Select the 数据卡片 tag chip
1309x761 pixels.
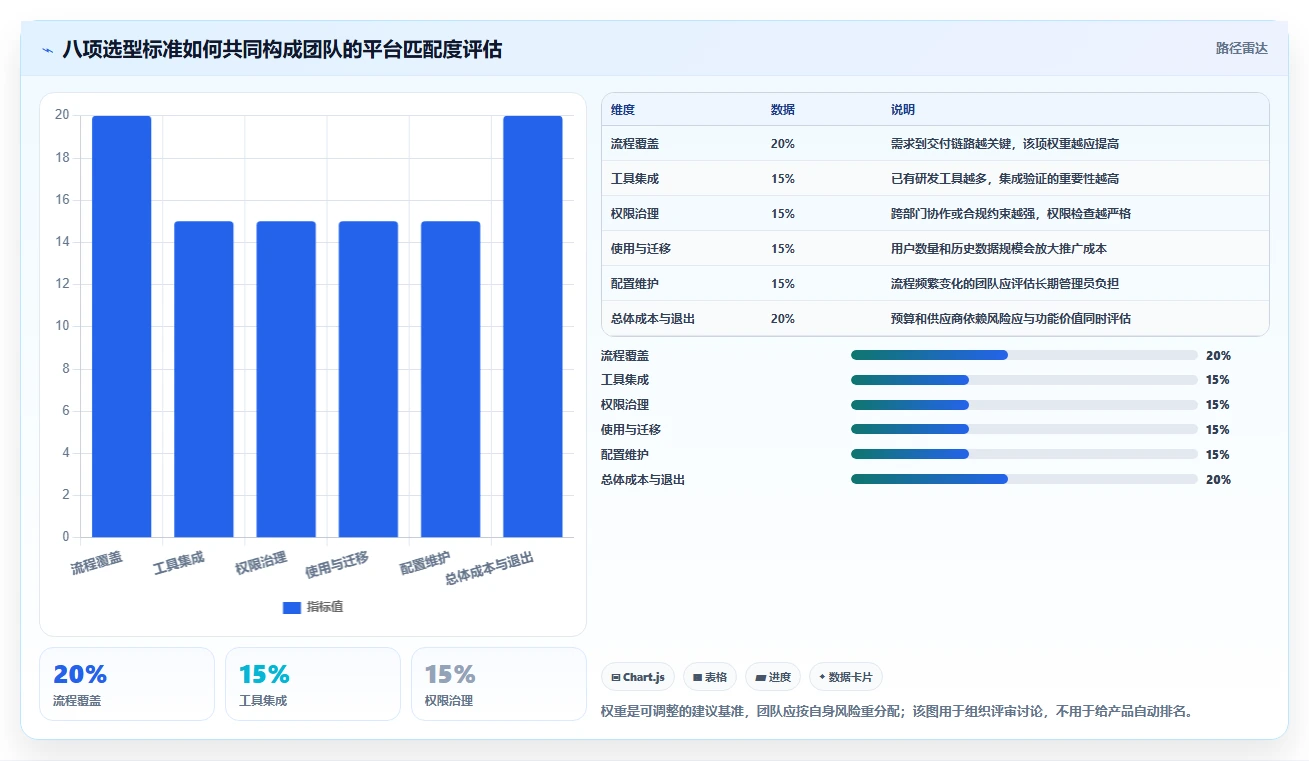(846, 677)
